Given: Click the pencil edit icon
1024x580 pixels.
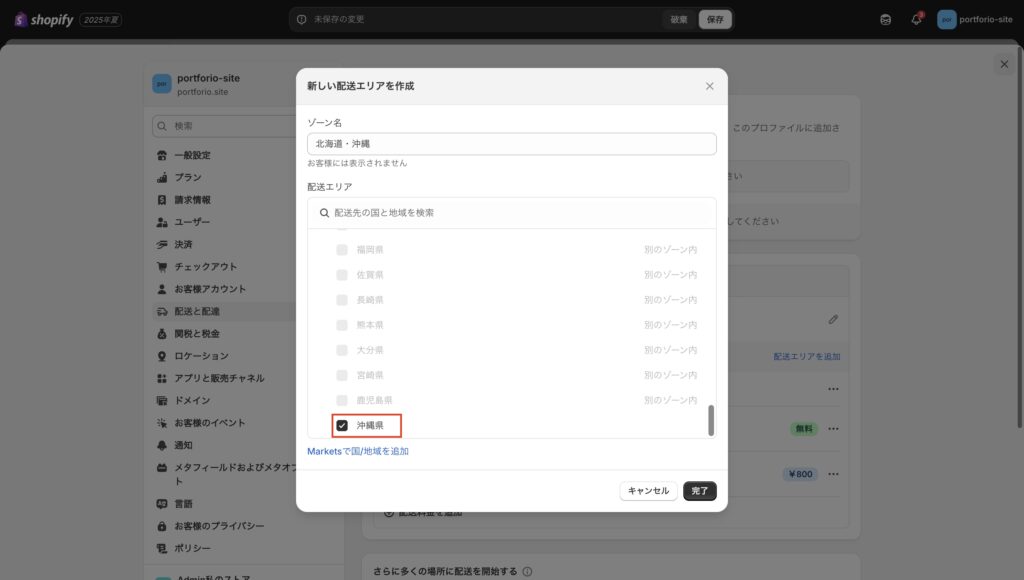Looking at the screenshot, I should coord(833,320).
